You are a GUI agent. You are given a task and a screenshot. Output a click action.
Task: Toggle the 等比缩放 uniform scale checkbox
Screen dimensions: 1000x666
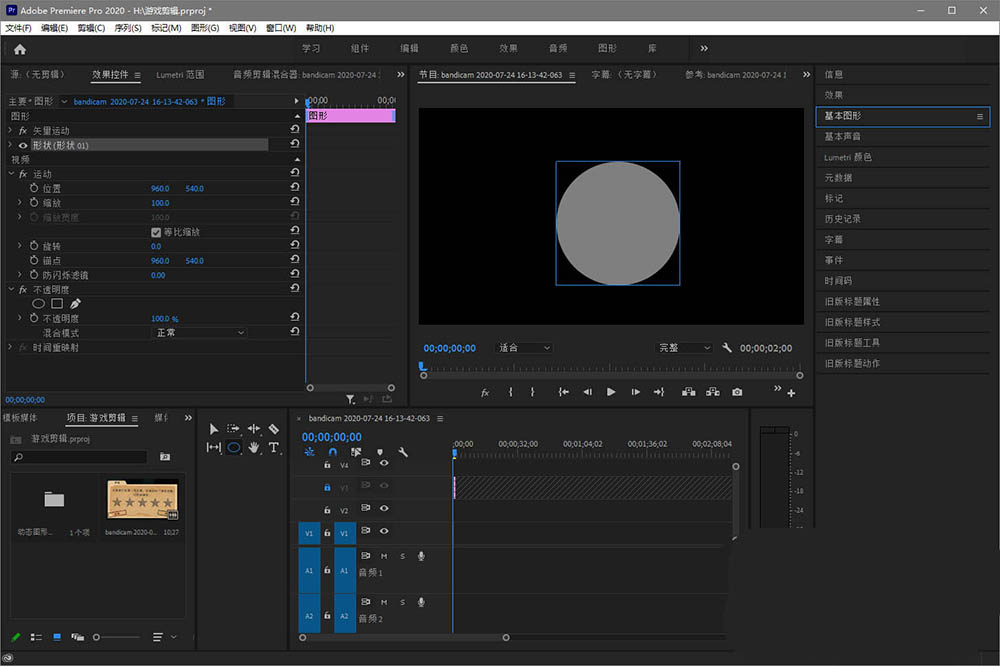pos(156,232)
